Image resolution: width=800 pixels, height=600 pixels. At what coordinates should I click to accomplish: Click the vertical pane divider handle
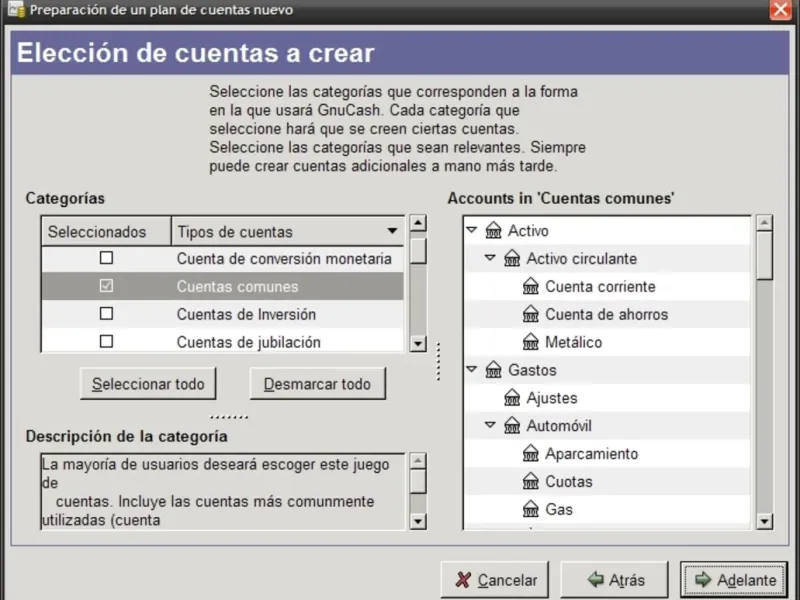(x=438, y=362)
